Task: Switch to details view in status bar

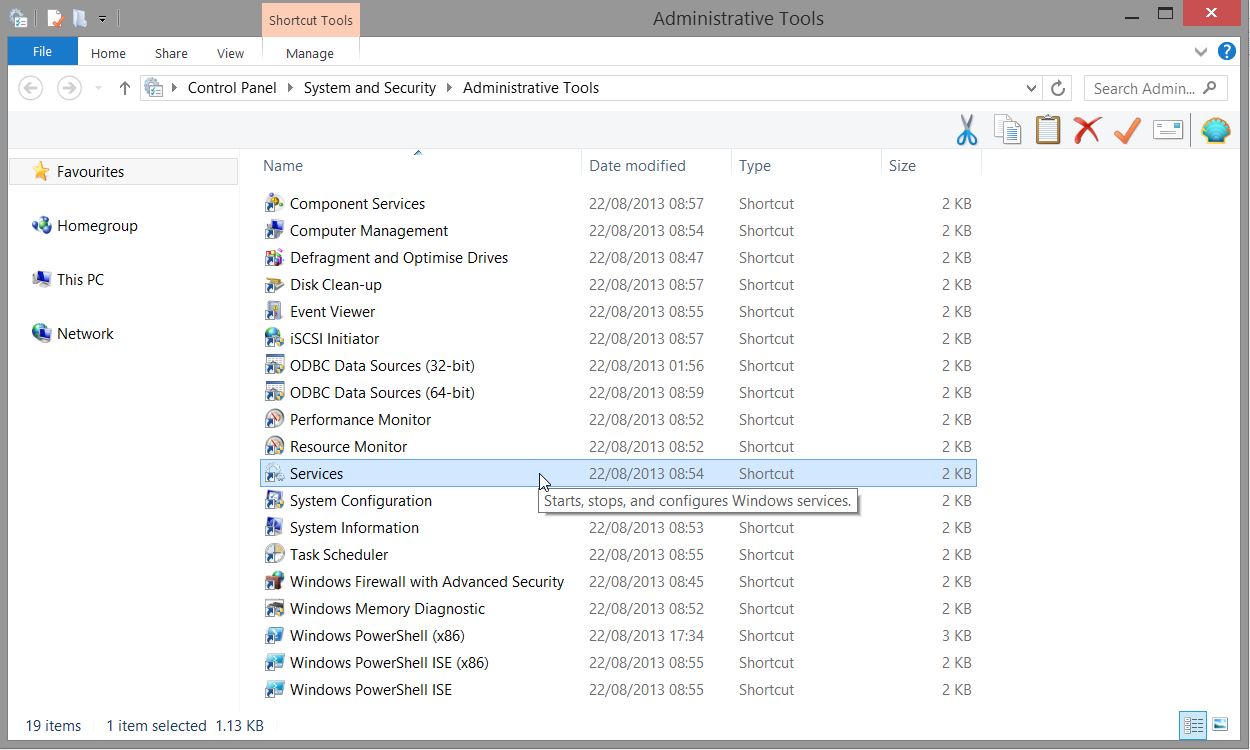Action: click(1192, 725)
